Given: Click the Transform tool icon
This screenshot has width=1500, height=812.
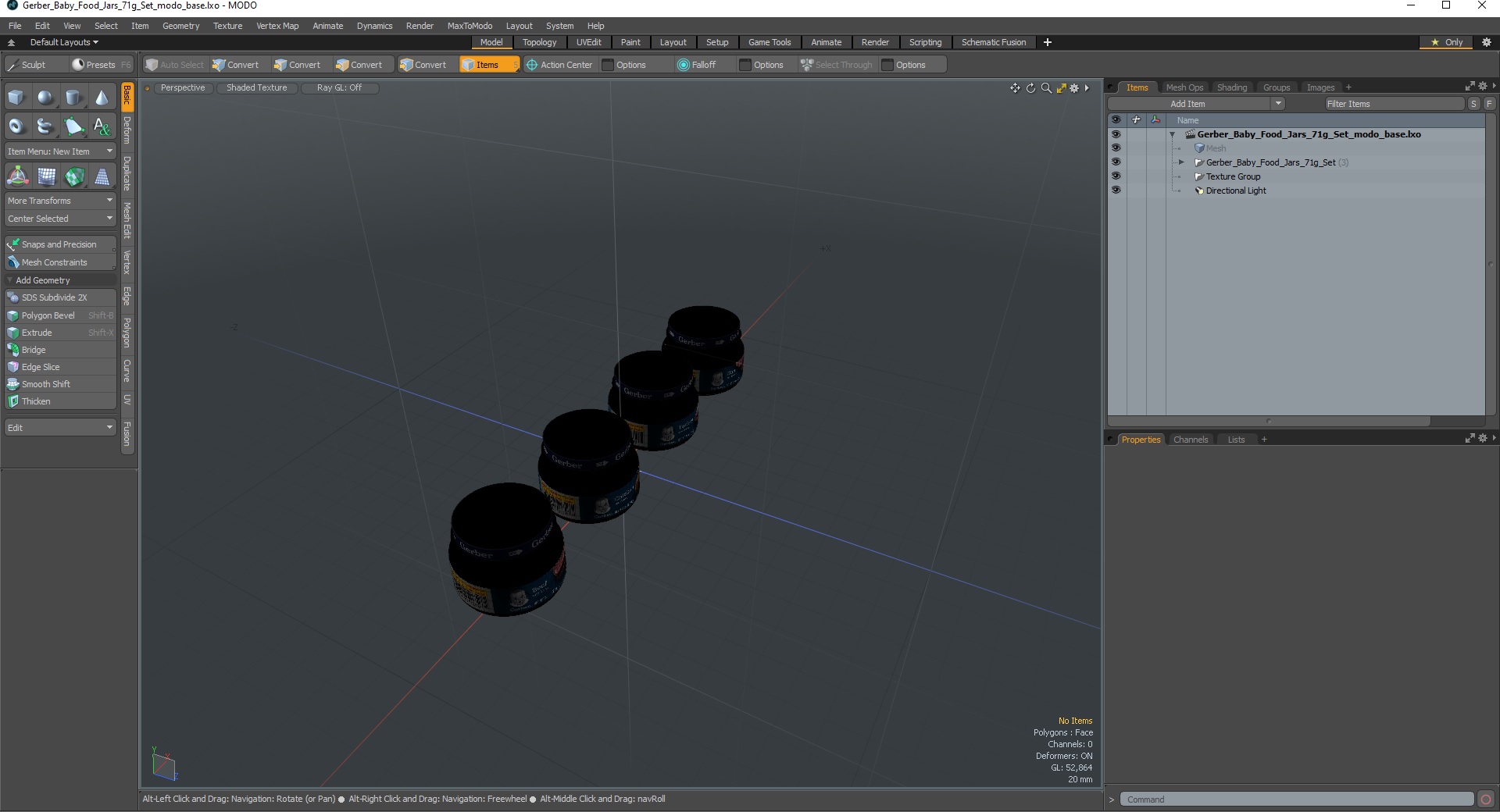Looking at the screenshot, I should [17, 176].
